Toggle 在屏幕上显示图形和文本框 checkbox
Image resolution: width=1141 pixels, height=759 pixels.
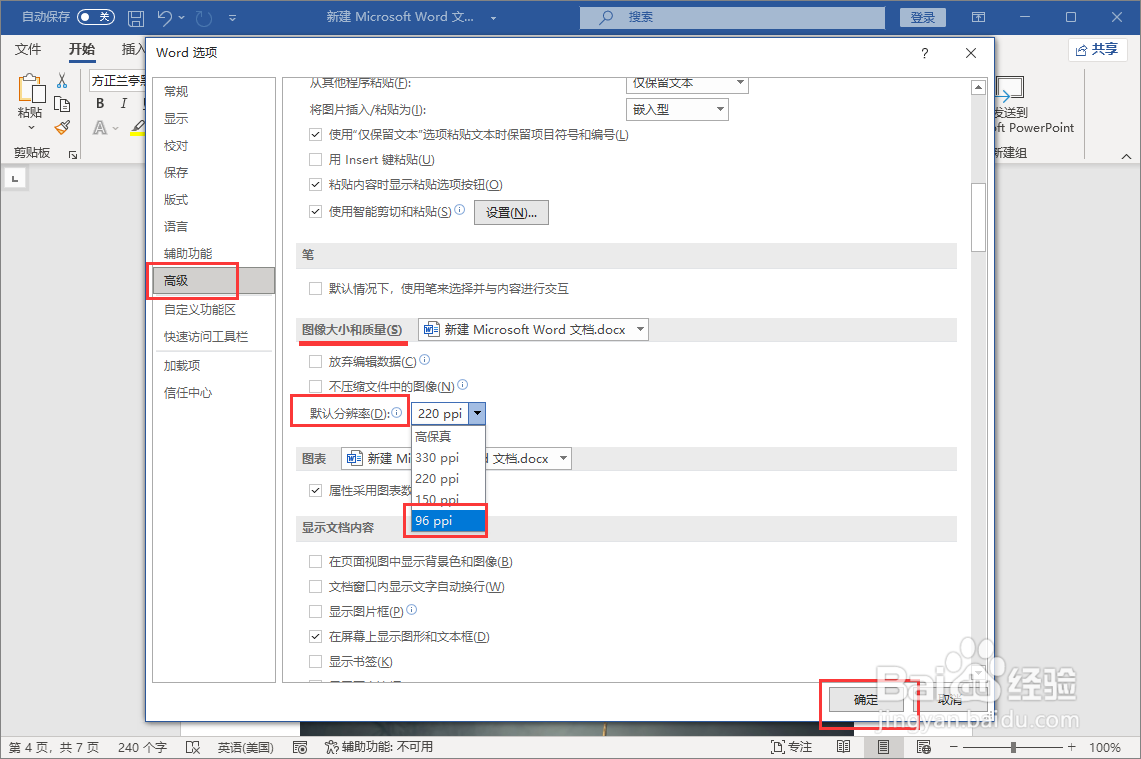coord(316,636)
